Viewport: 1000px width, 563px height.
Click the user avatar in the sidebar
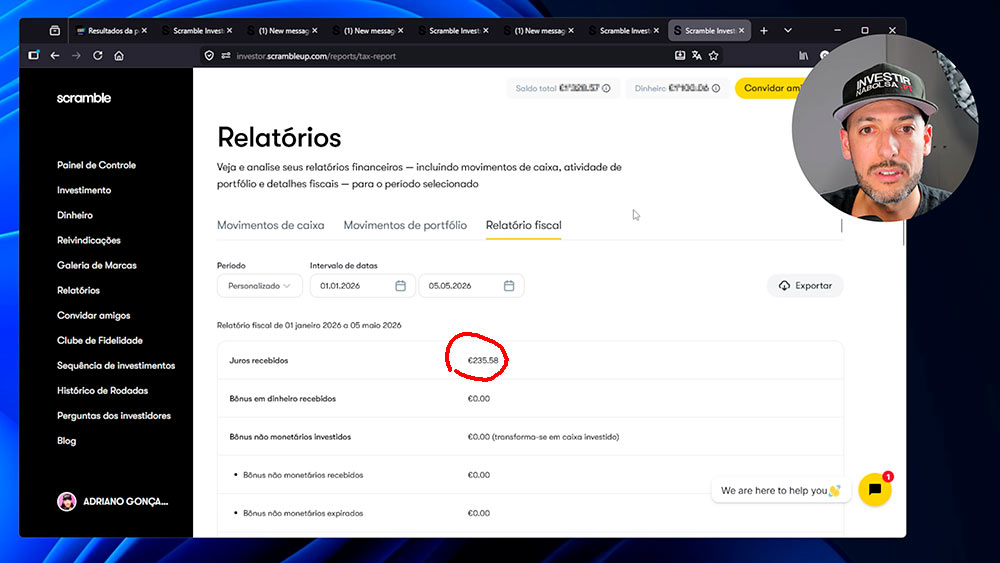(x=66, y=502)
